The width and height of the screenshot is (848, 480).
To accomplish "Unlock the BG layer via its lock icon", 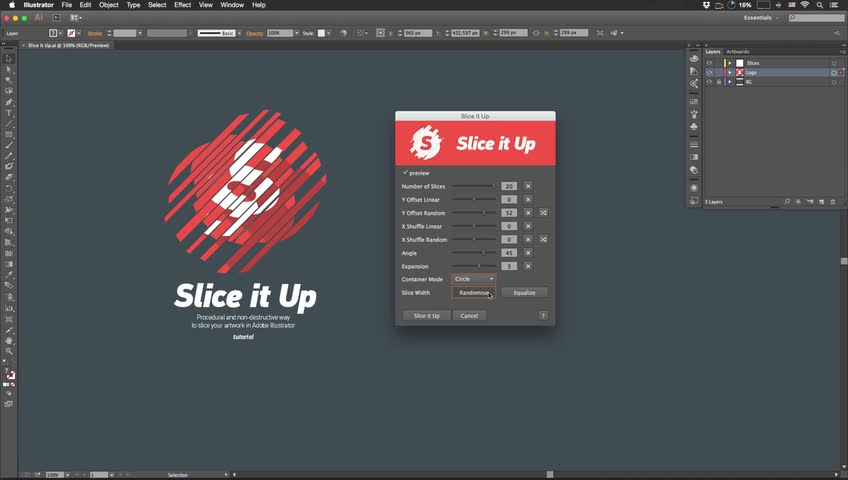I will tap(719, 82).
